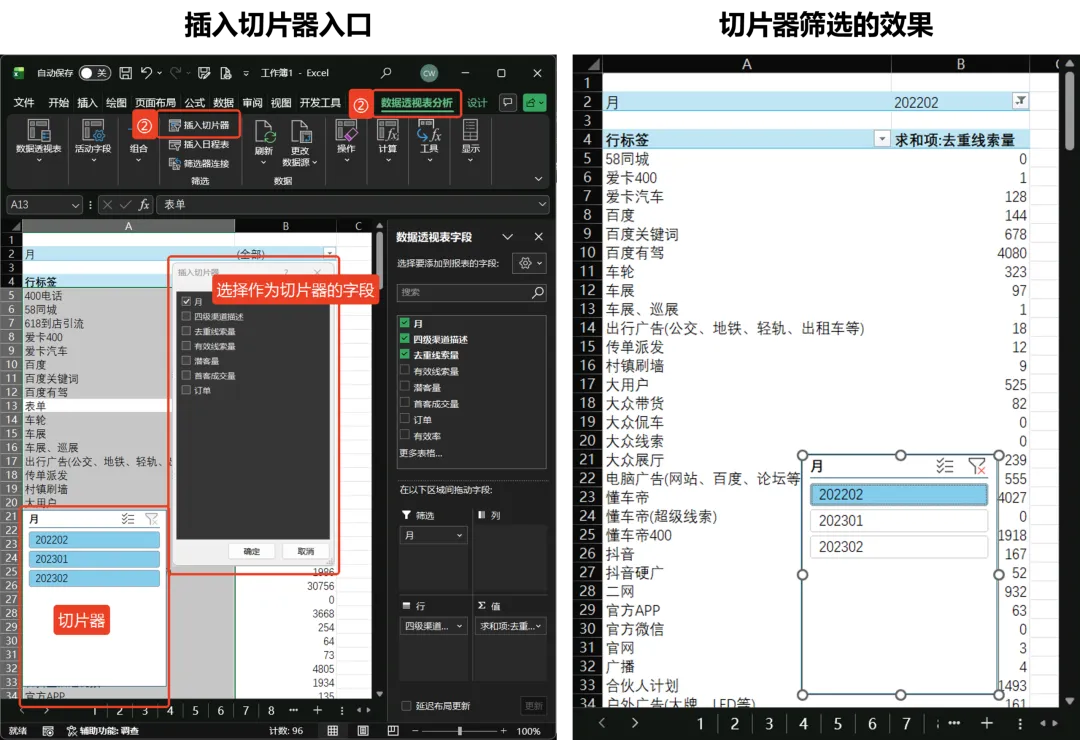
Task: Check 首客成交量 in the field list pane
Action: click(404, 403)
